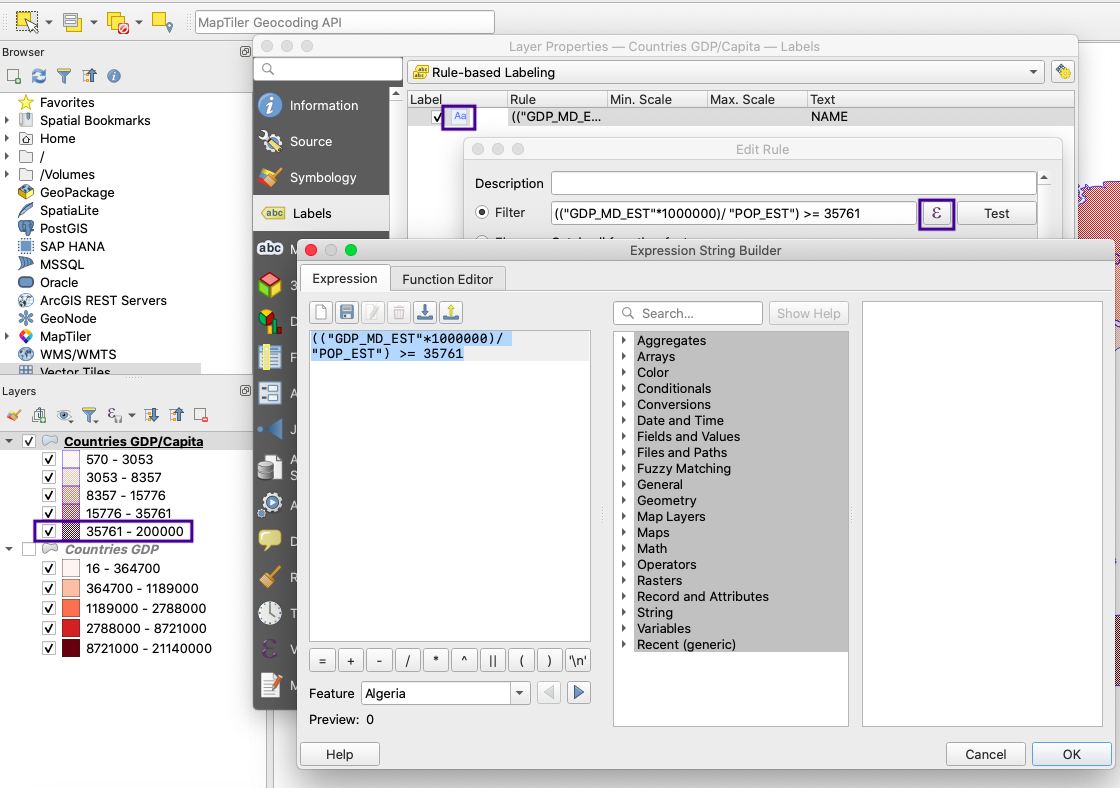Enable the Countries GDP layer checkbox

pos(29,549)
